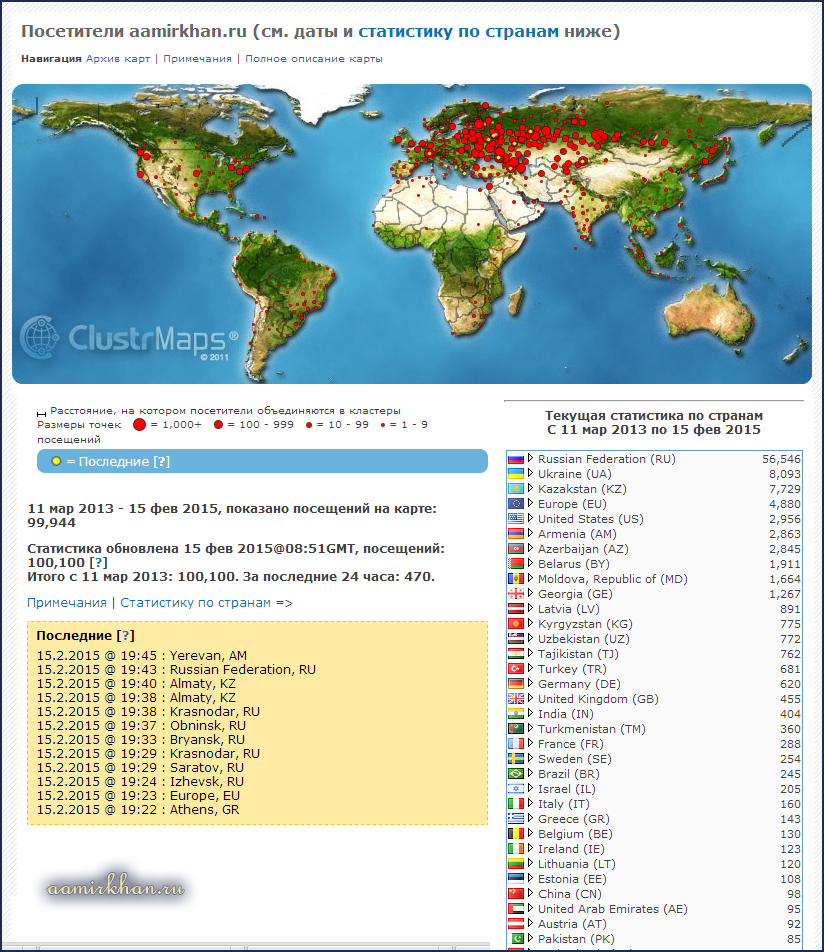This screenshot has height=952, width=824.
Task: Click the ClustrMaps globe logo
Action: click(41, 336)
